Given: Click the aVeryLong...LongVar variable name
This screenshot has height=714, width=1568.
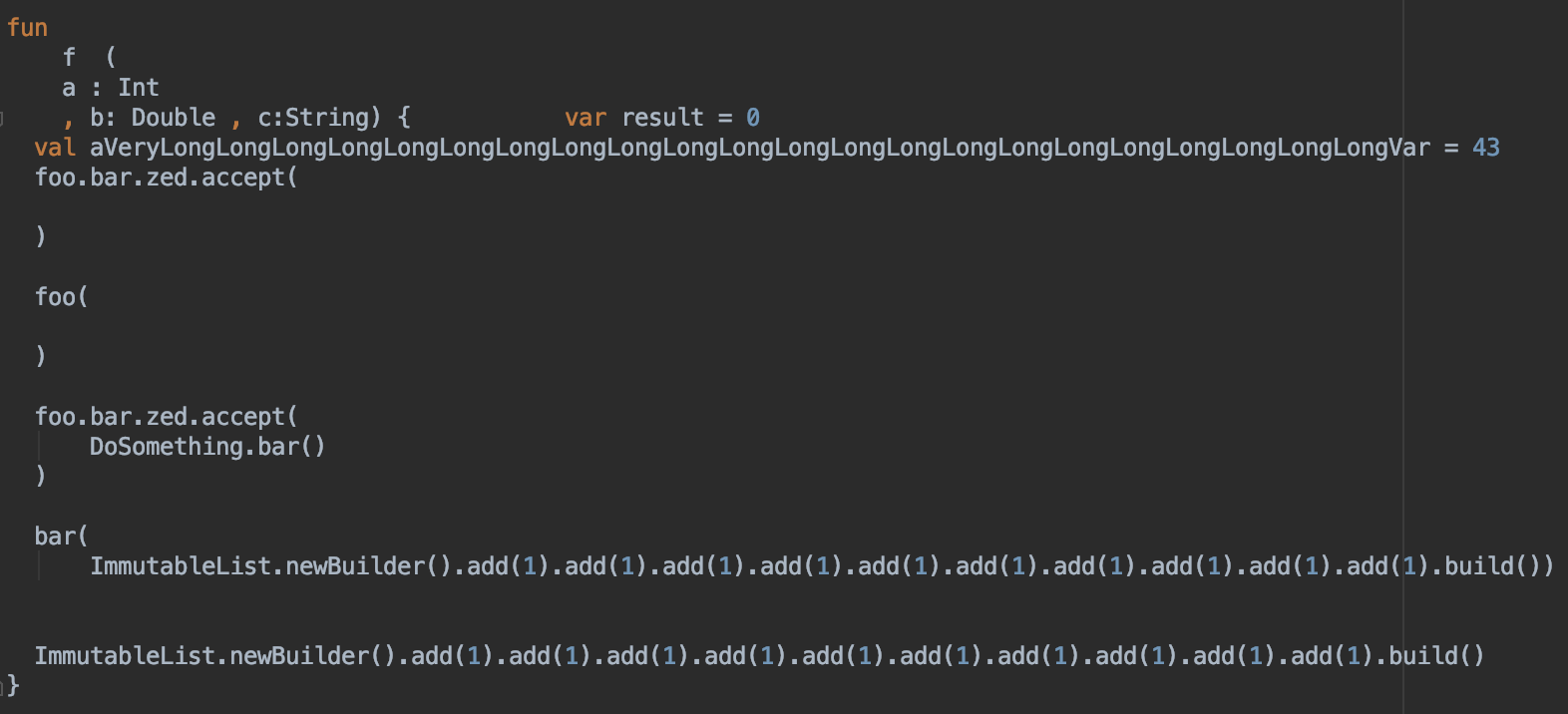Looking at the screenshot, I should click(759, 148).
